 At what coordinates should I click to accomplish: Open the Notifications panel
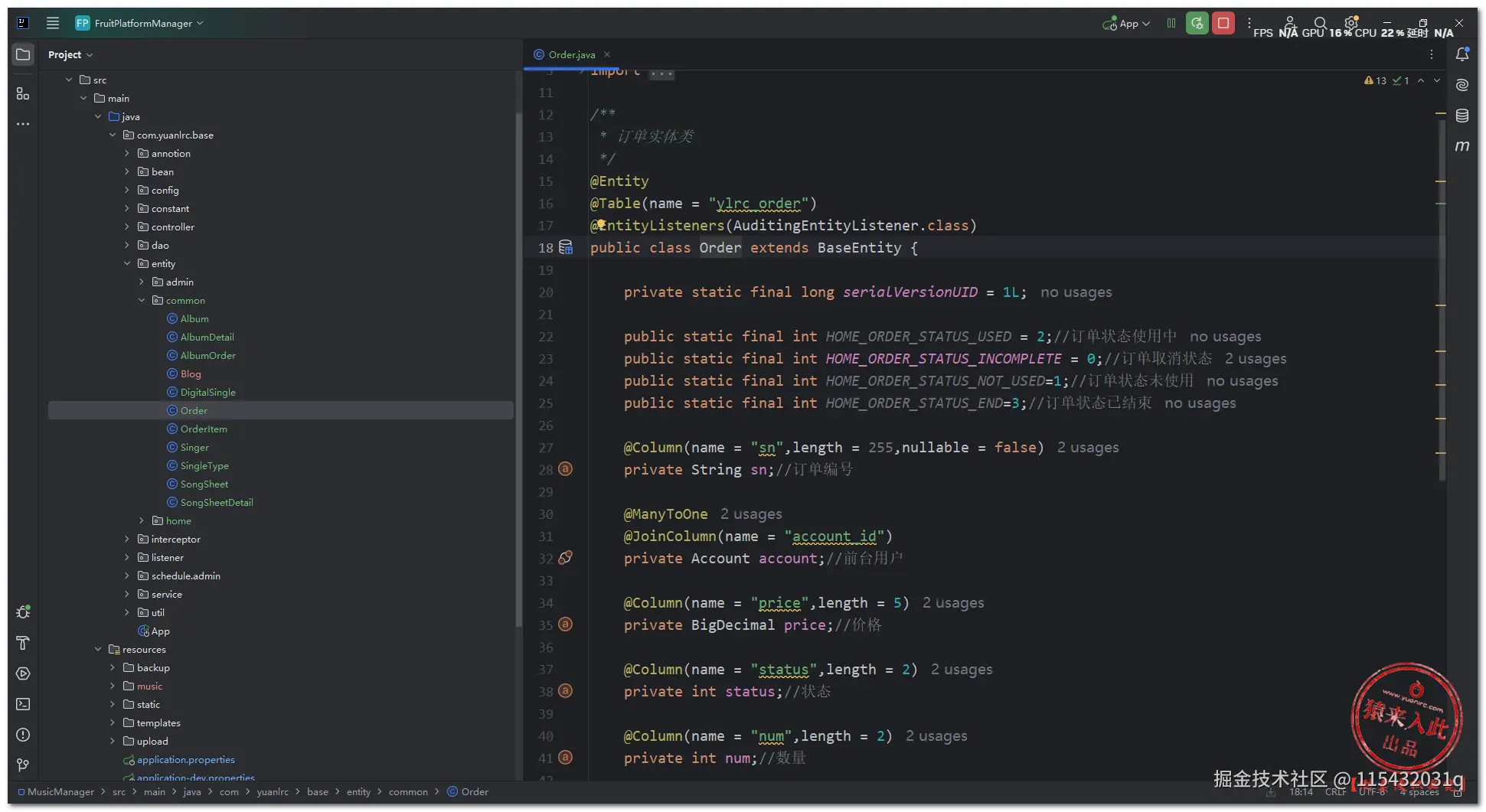coord(1462,54)
